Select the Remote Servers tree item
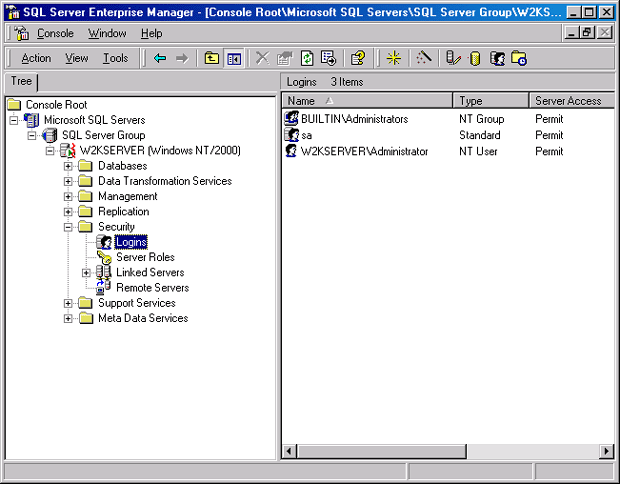620x484 pixels. click(153, 288)
